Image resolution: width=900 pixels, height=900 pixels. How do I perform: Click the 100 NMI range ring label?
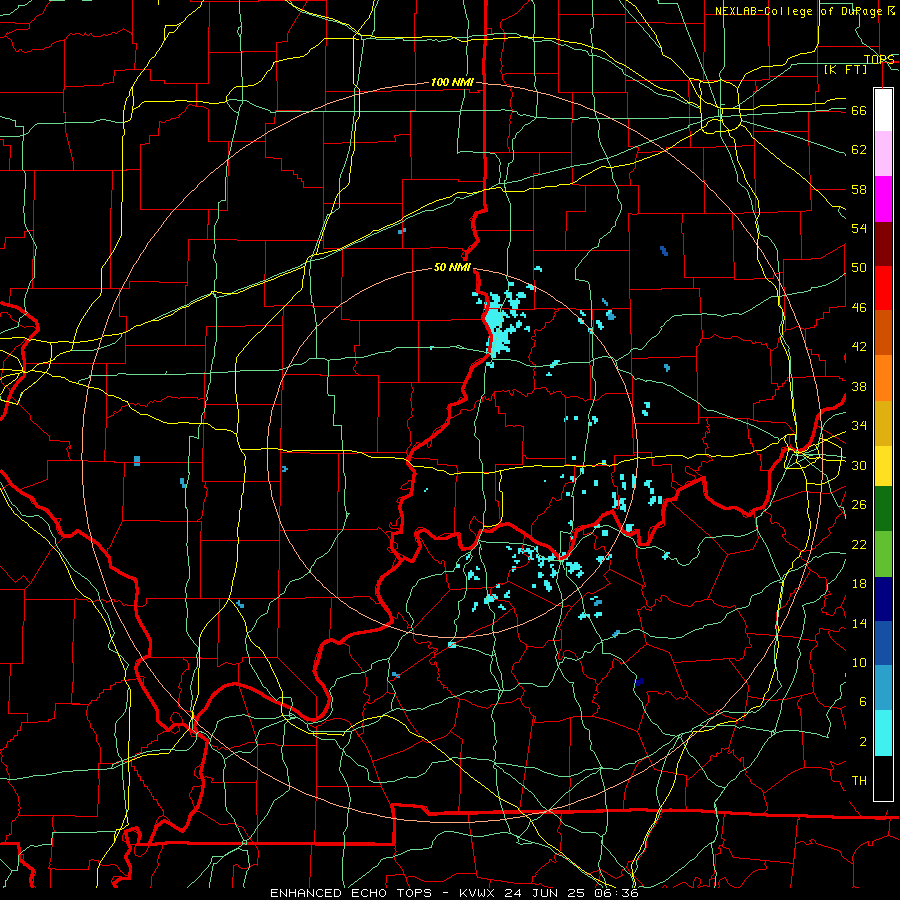(452, 83)
